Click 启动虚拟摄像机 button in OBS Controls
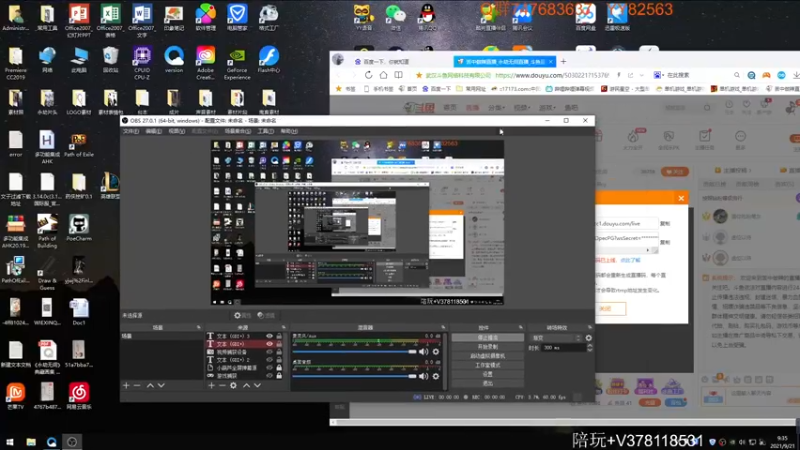The height and width of the screenshot is (450, 800). coord(488,356)
